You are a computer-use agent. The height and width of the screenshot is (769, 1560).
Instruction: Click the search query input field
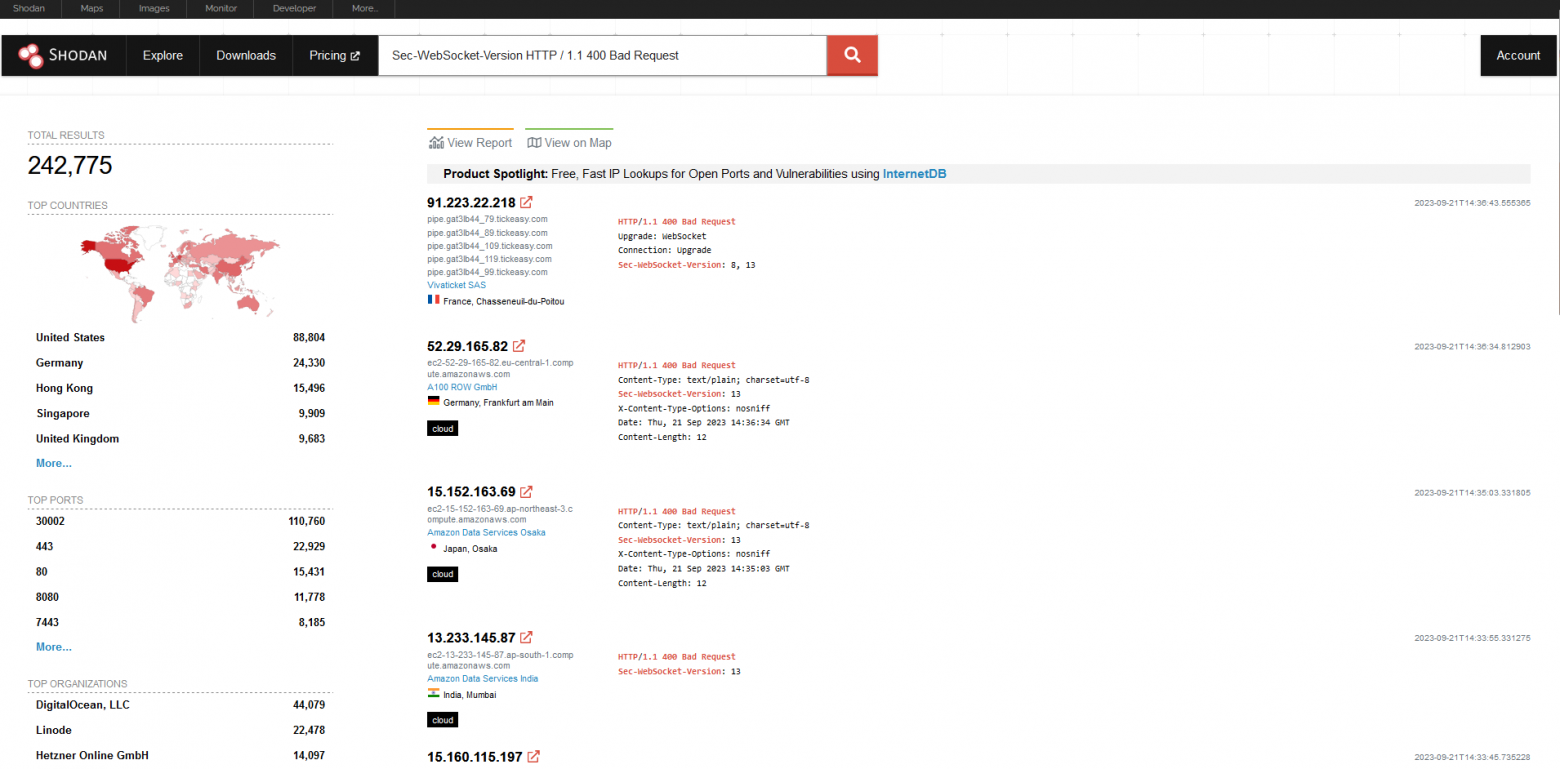602,56
